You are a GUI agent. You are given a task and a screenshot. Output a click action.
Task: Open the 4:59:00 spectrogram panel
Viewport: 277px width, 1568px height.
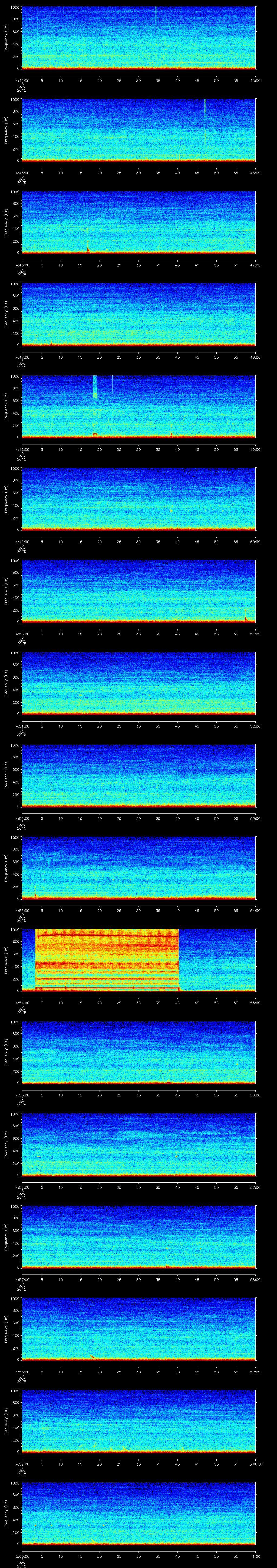click(139, 1421)
